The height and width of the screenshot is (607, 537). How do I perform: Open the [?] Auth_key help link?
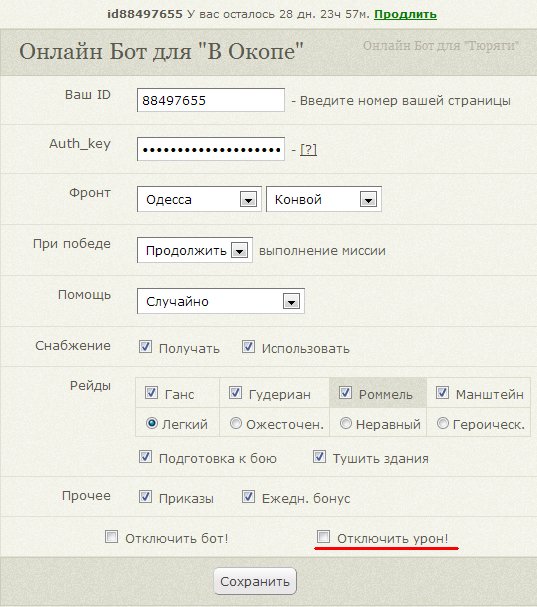(309, 149)
